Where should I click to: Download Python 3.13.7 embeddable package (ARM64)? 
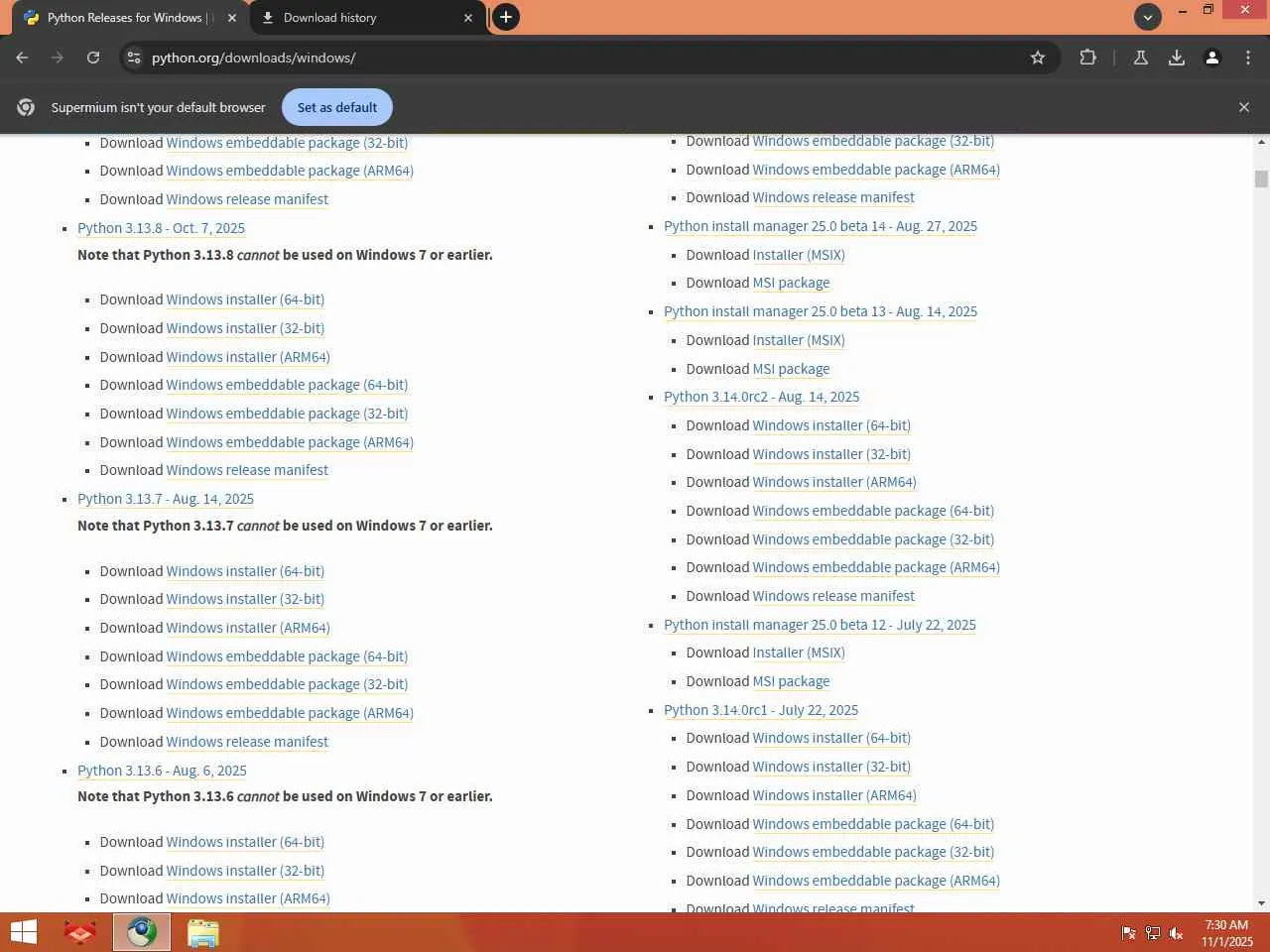coord(290,713)
